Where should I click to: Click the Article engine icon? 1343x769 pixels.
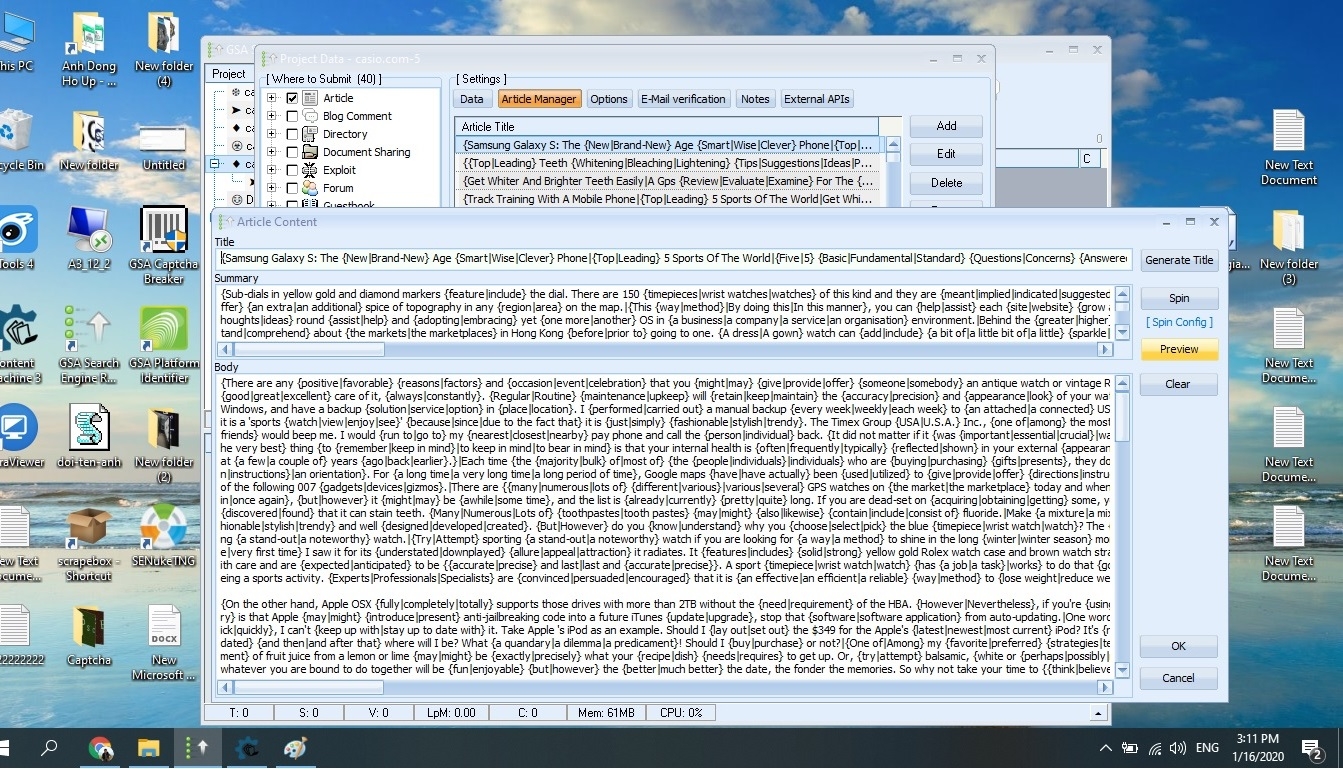click(x=310, y=98)
